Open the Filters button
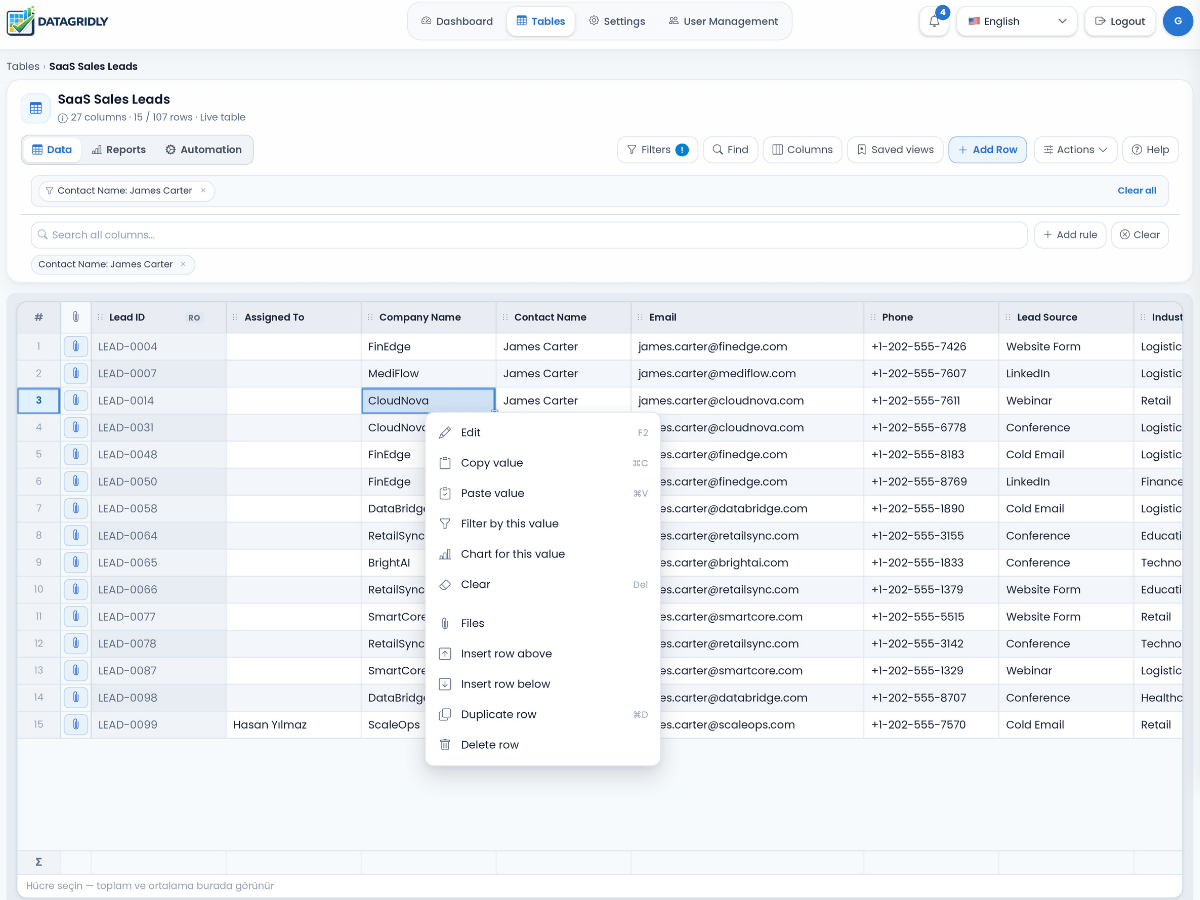 (657, 149)
